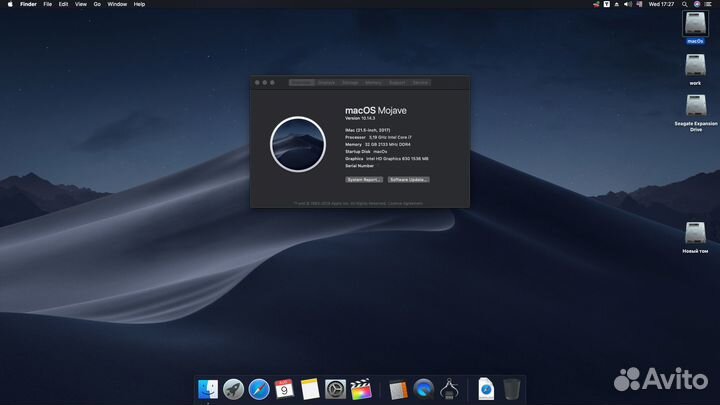Switch to the Storage tab
720x405 pixels.
click(350, 83)
